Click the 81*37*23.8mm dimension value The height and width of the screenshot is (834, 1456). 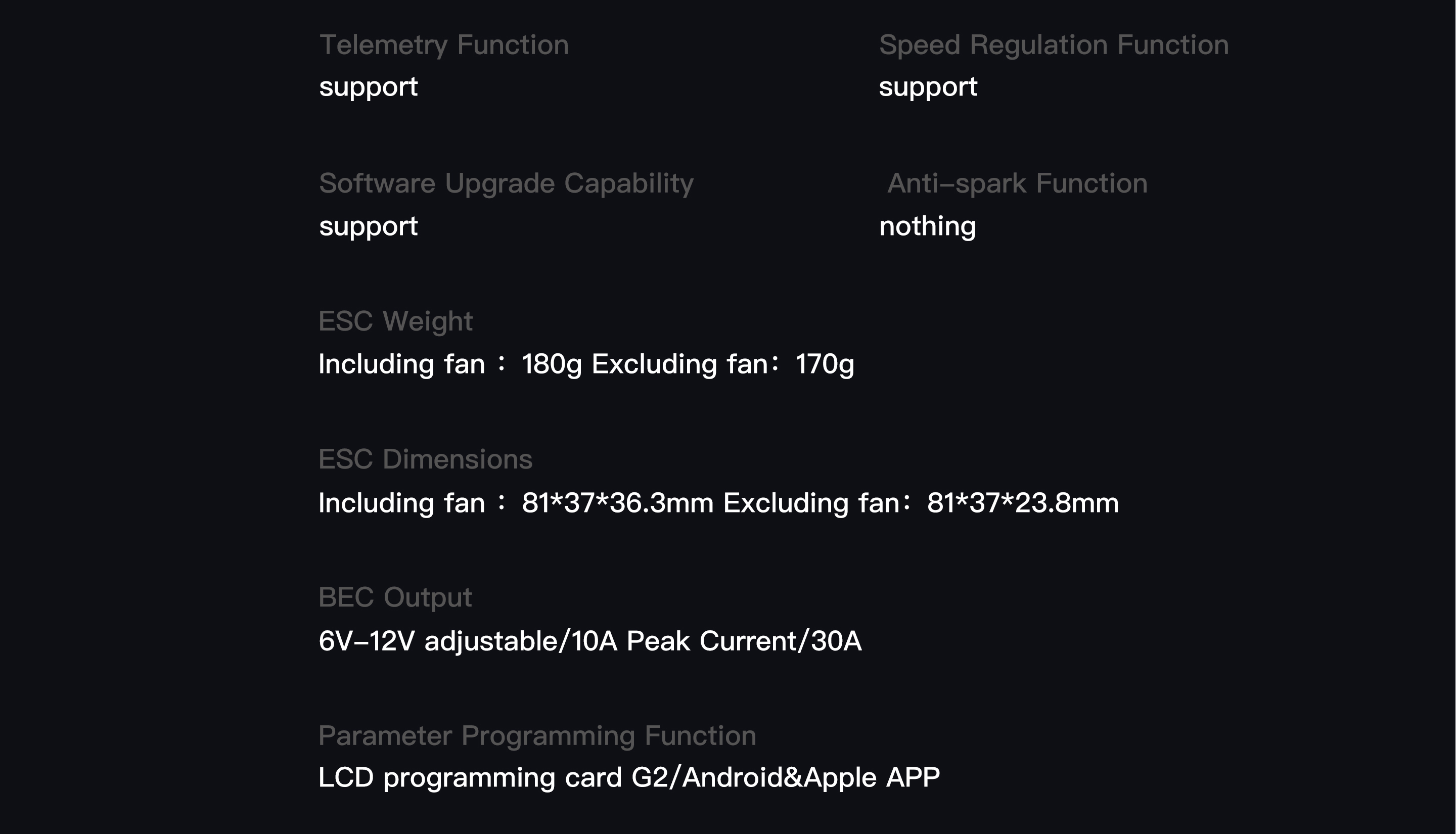(1022, 503)
